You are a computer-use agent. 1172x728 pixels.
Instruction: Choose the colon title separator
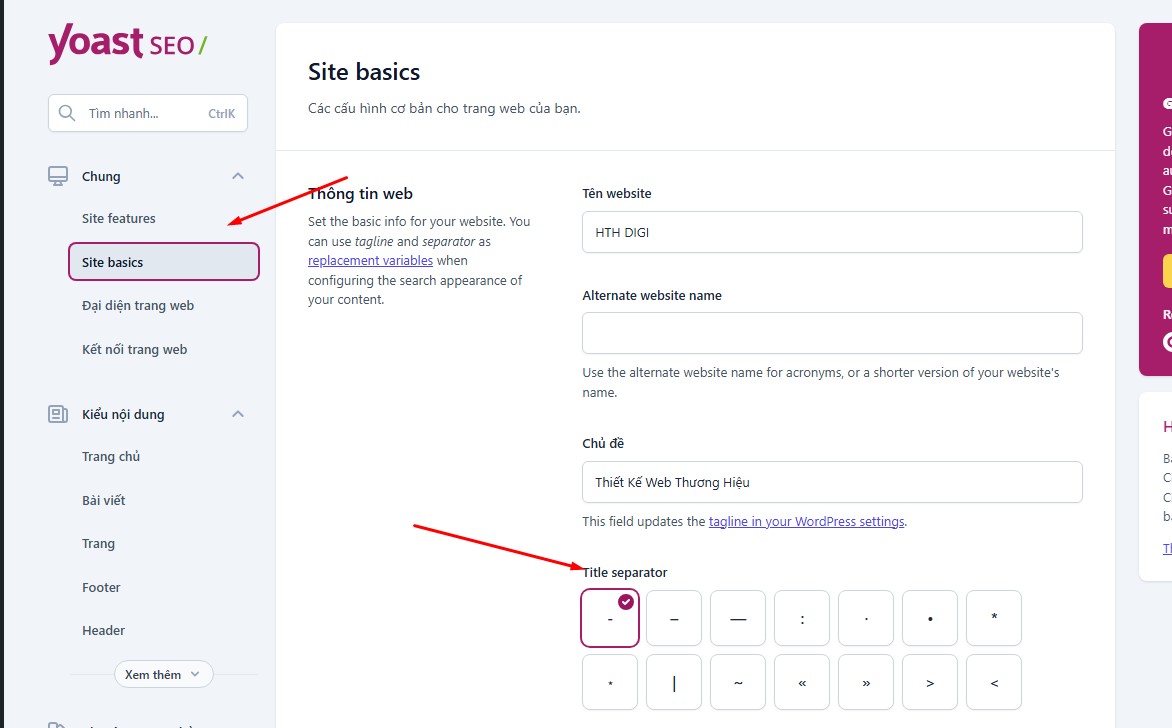click(x=802, y=618)
